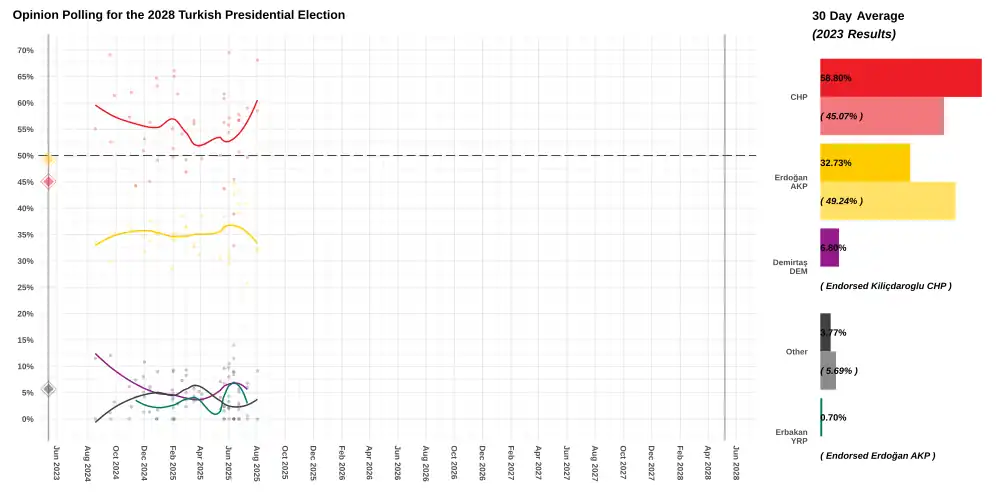
Task: Click the Erbakan YRP label
Action: point(790,436)
